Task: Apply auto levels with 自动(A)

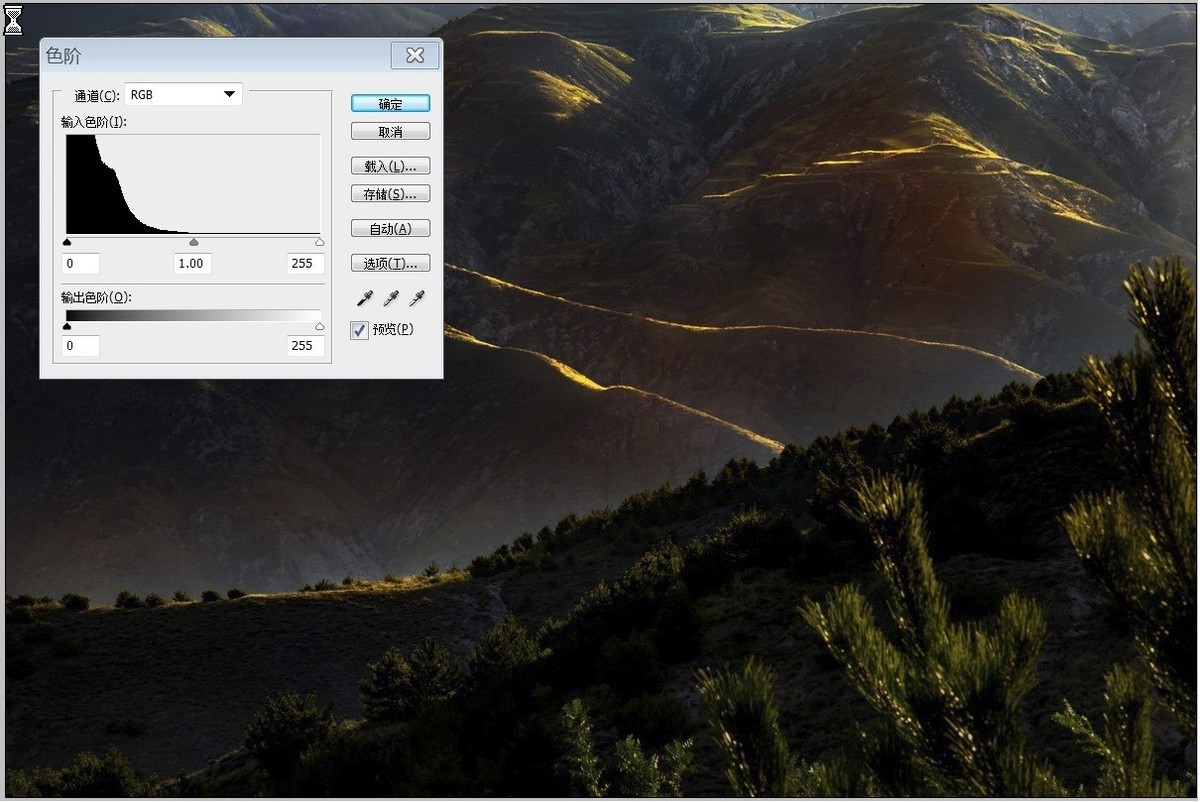Action: point(391,229)
